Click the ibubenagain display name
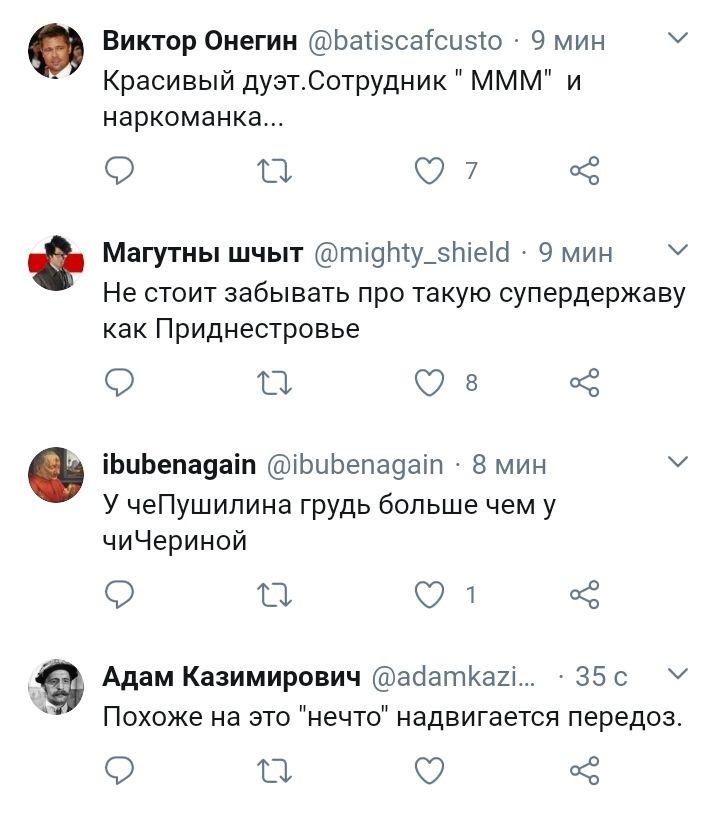The height and width of the screenshot is (819, 720). coord(179,464)
